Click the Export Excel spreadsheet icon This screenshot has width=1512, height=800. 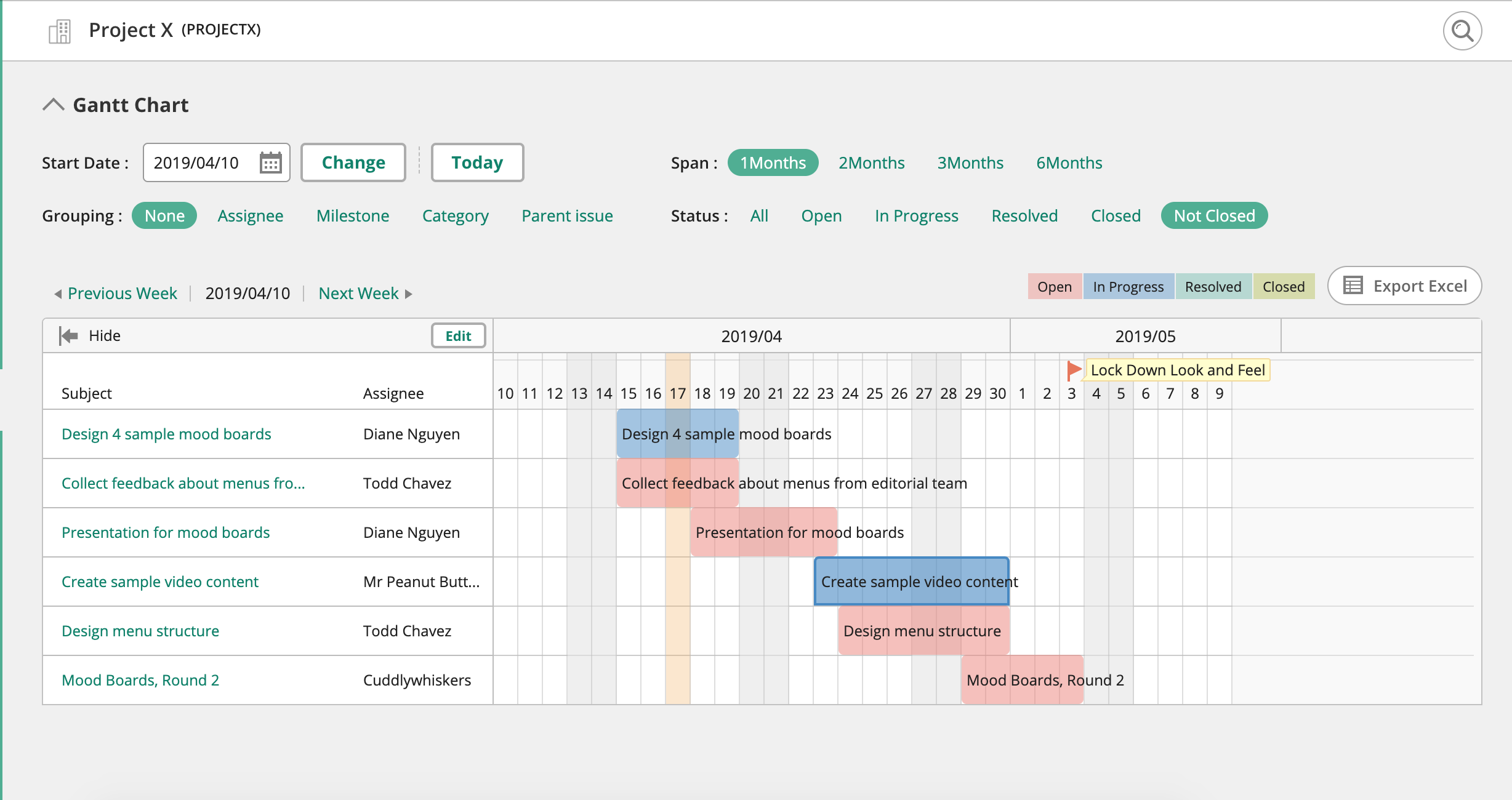tap(1353, 286)
